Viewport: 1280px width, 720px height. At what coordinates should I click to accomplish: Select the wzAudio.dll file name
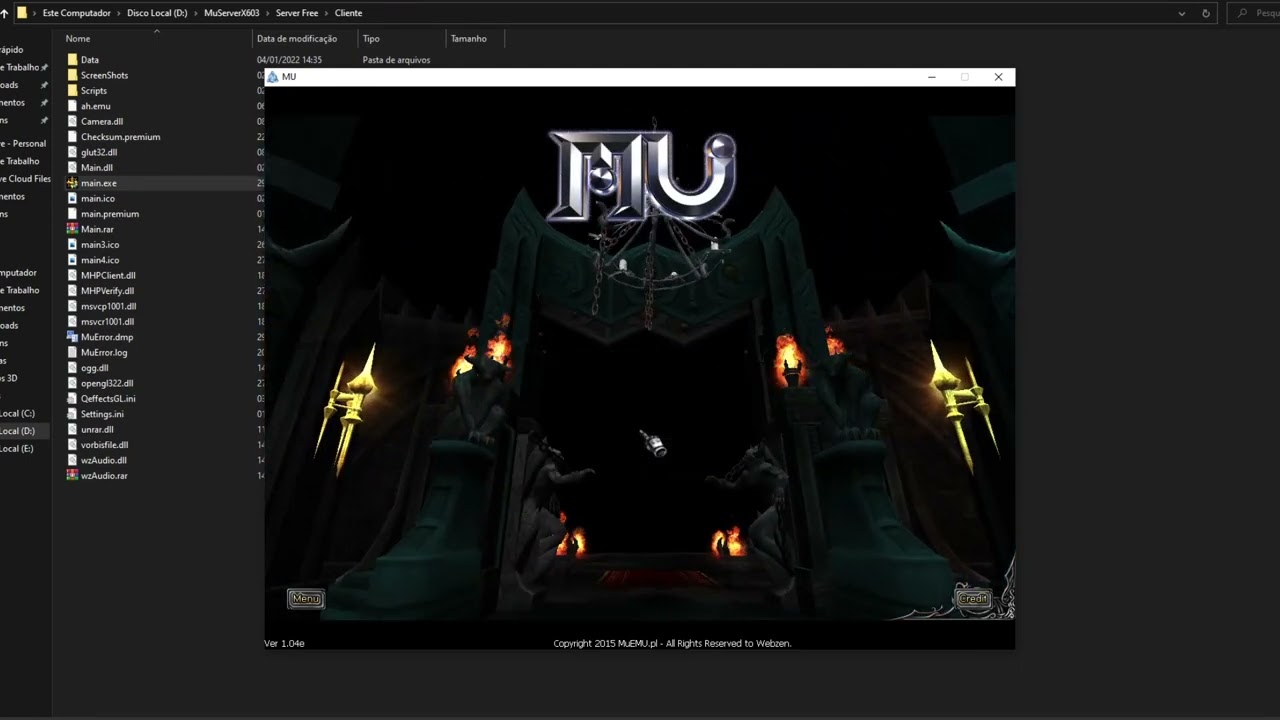[104, 461]
